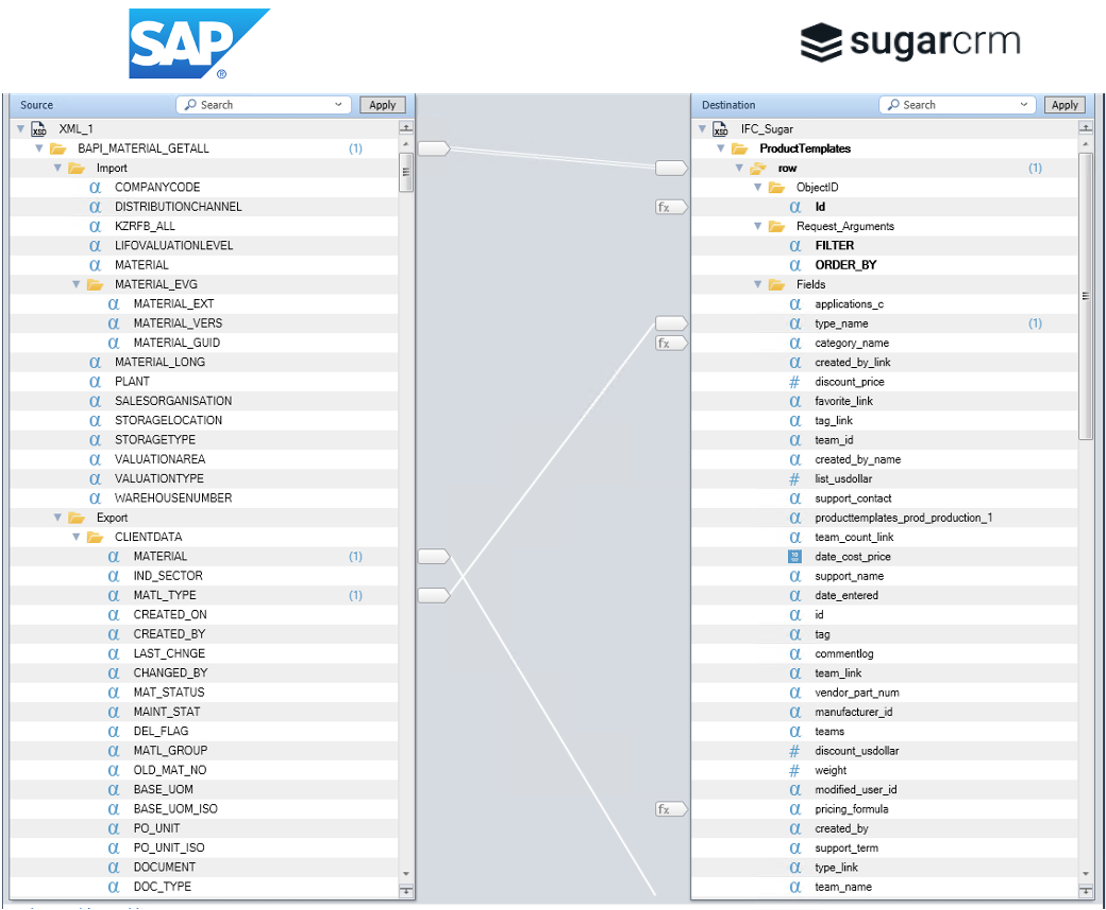Image resolution: width=1106 pixels, height=910 pixels.
Task: Click the XSD schema icon beside IFC_Sugar
Action: coord(720,128)
